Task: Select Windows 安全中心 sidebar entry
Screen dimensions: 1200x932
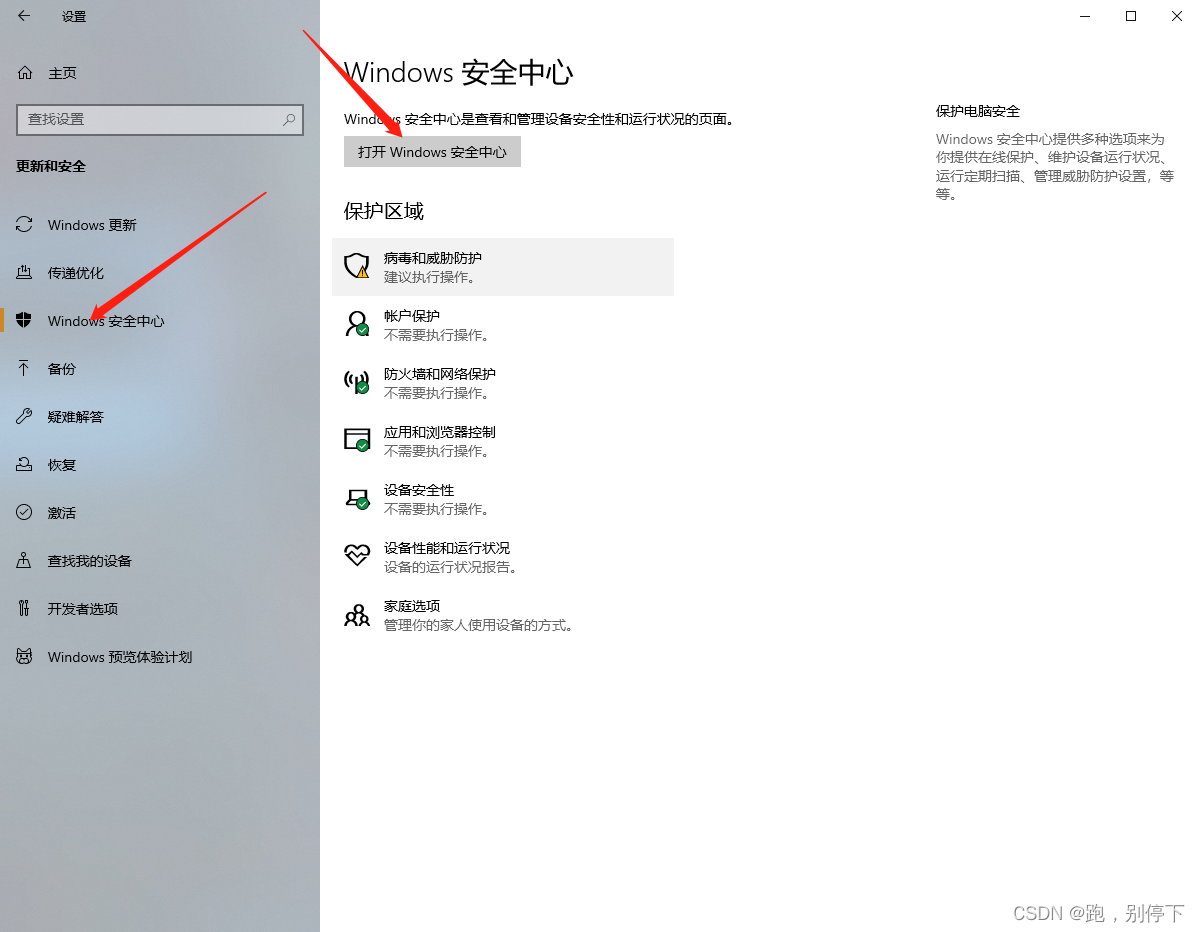Action: coord(160,321)
